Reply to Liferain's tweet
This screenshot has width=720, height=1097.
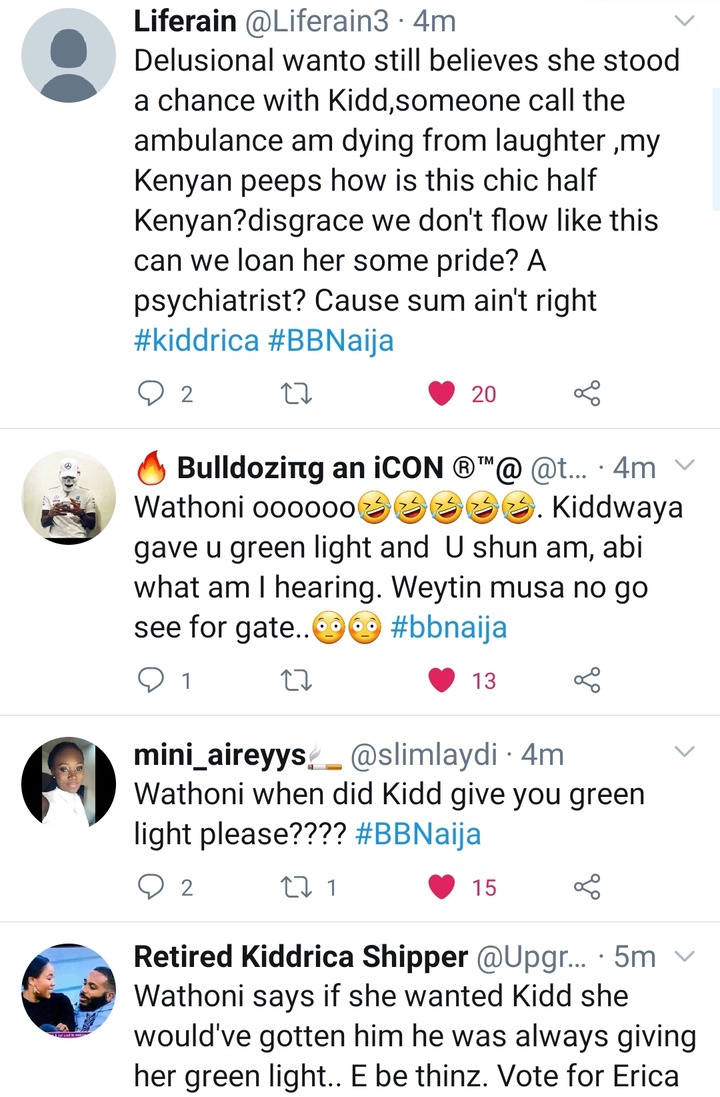[x=150, y=393]
